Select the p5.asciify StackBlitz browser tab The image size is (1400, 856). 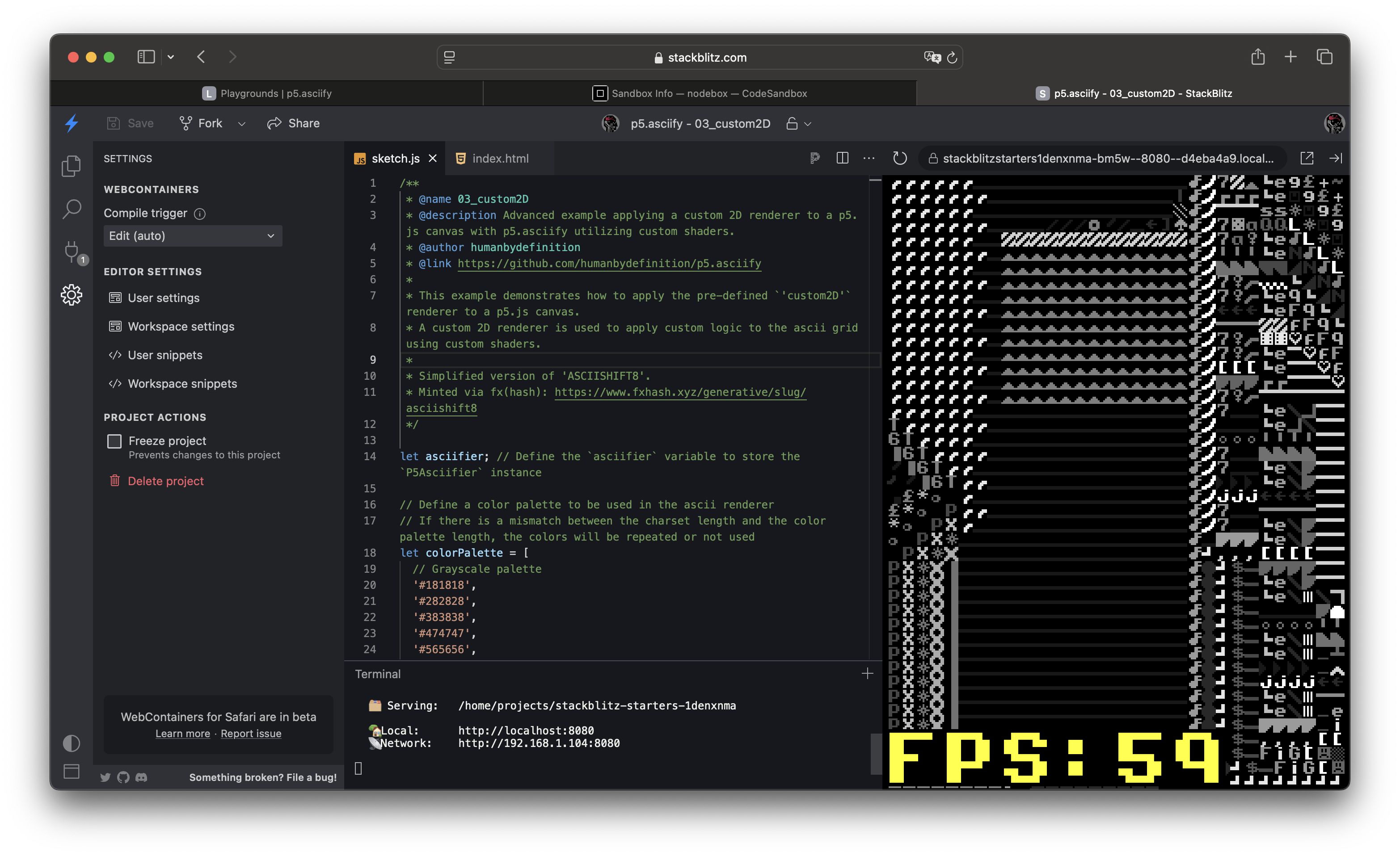point(1133,93)
